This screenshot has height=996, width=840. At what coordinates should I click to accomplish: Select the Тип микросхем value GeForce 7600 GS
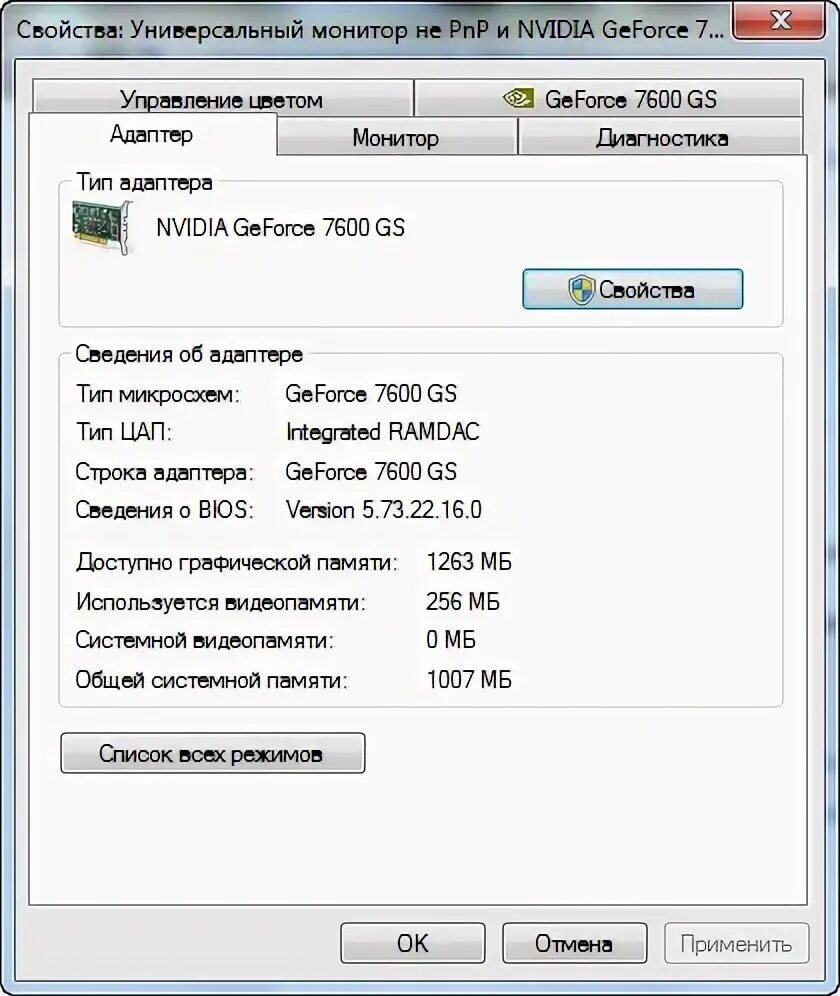click(x=371, y=394)
